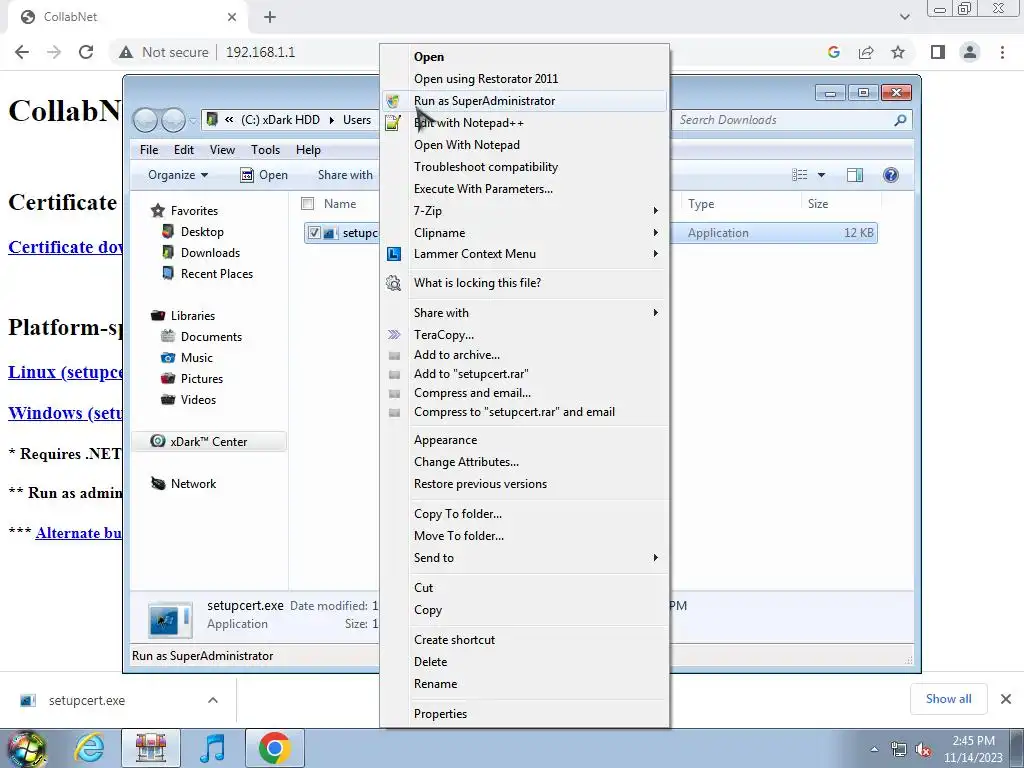Viewport: 1024px width, 768px height.
Task: Open the Windows Start orb
Action: (x=27, y=750)
